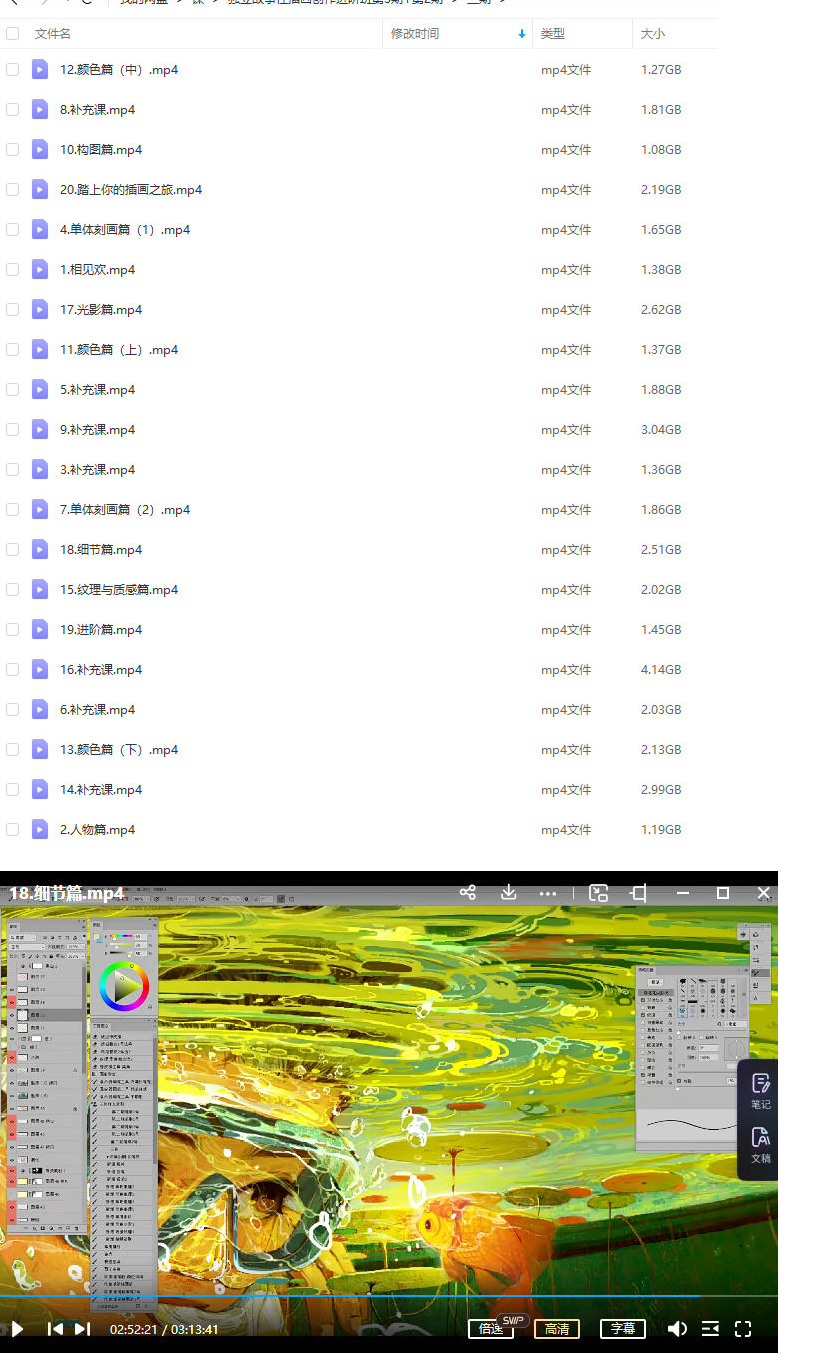Image resolution: width=839 pixels, height=1360 pixels.
Task: Seek using the video progress bar
Action: (389, 1297)
